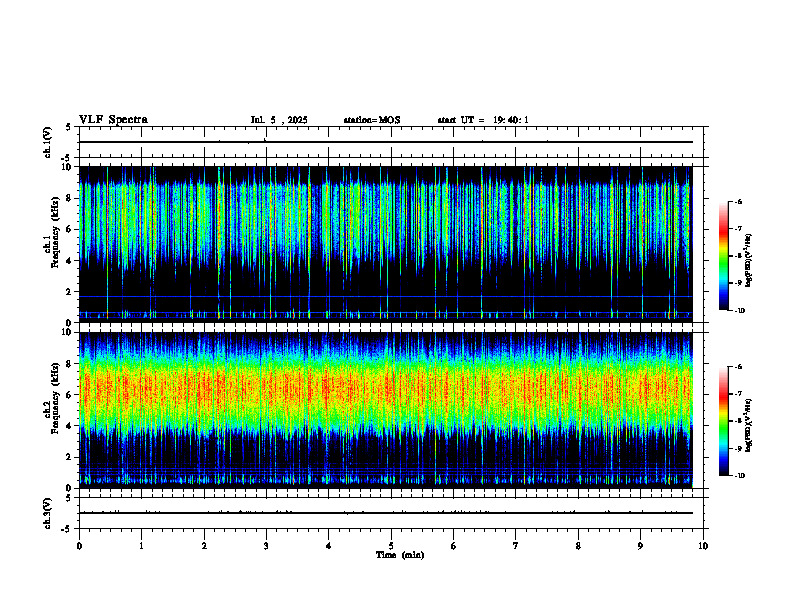
Task: Click the log(PSD) label beside ch.1 color bar
Action: (x=749, y=261)
